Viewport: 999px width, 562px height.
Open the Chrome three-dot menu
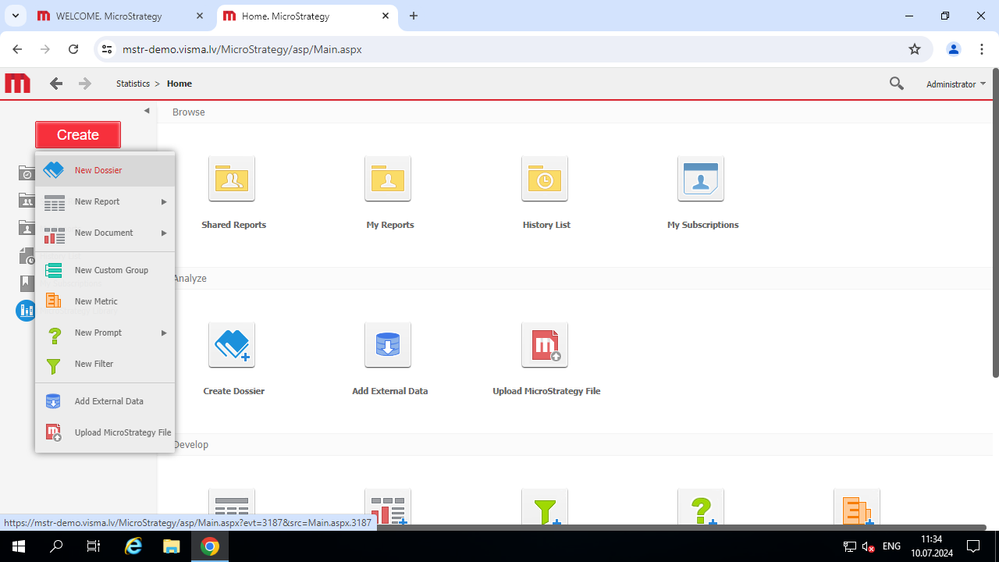pos(981,49)
